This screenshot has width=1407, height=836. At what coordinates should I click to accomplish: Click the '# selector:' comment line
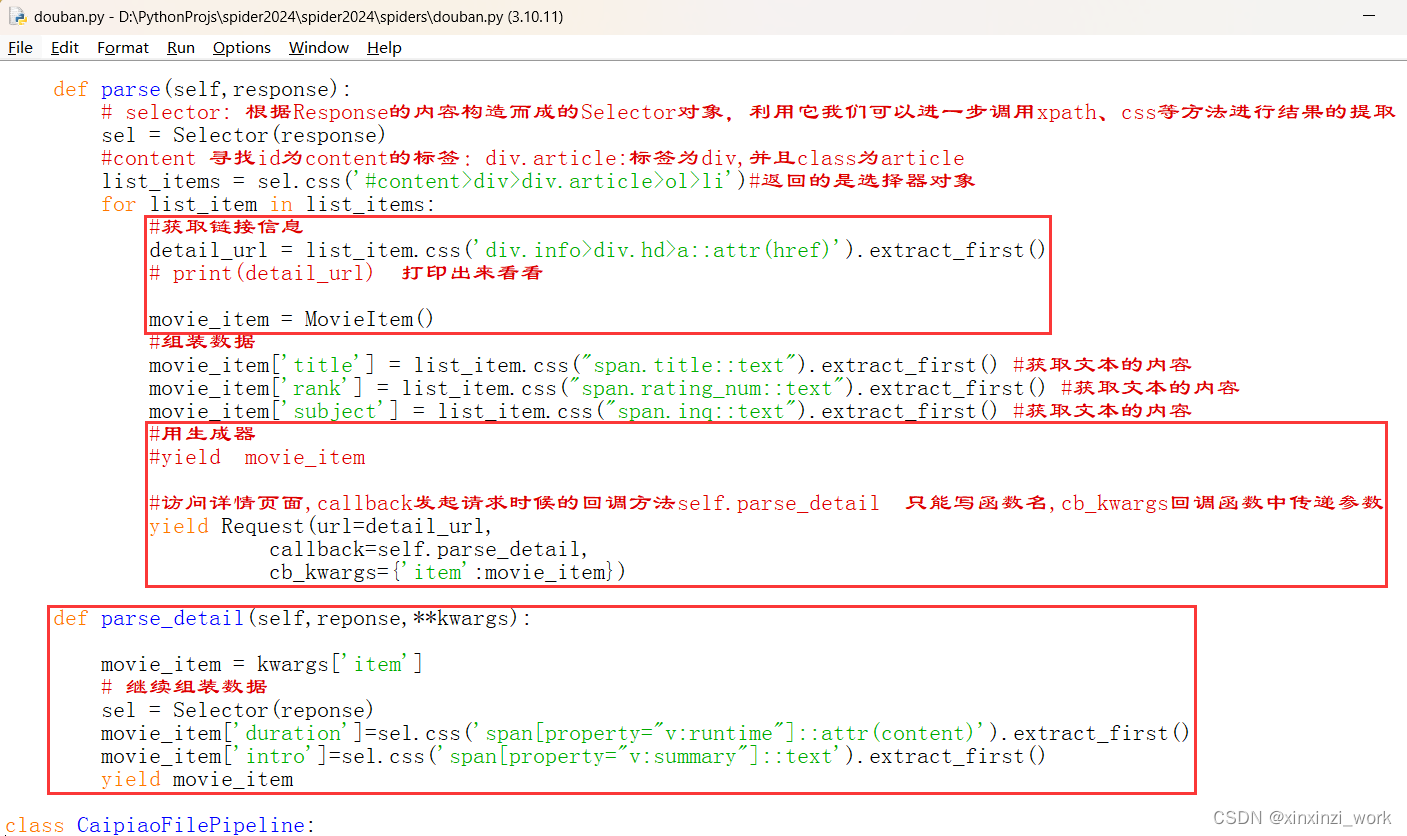pos(748,112)
